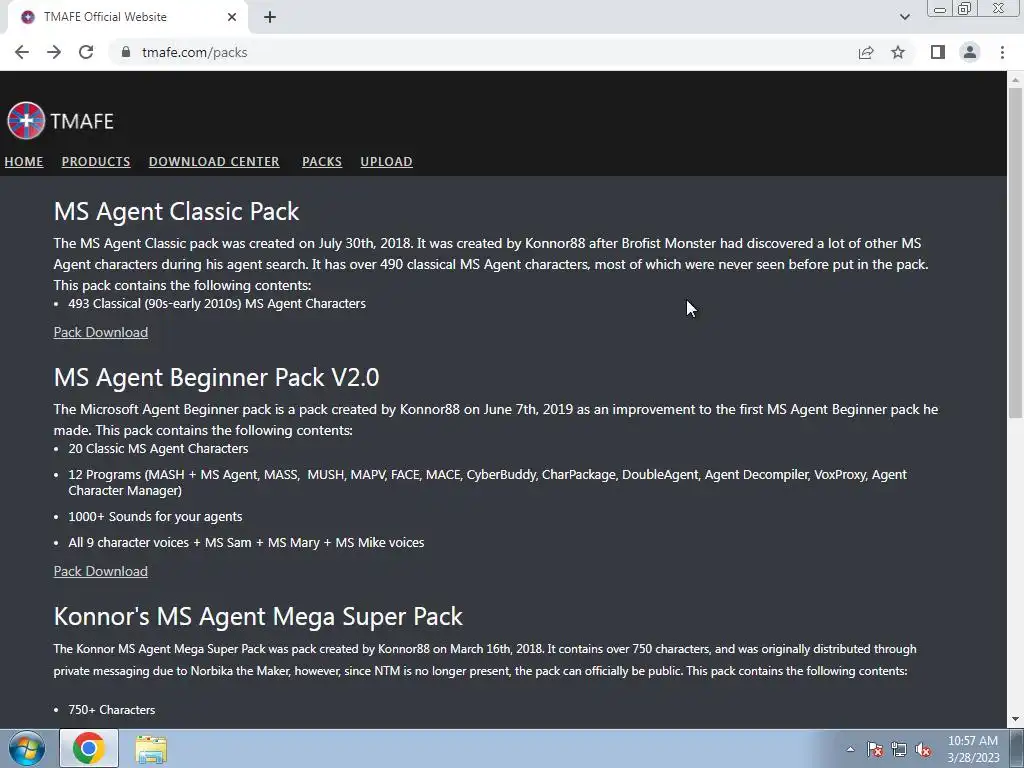Screen dimensions: 1024x768
Task: Open the Action Center flag icon
Action: (875, 749)
